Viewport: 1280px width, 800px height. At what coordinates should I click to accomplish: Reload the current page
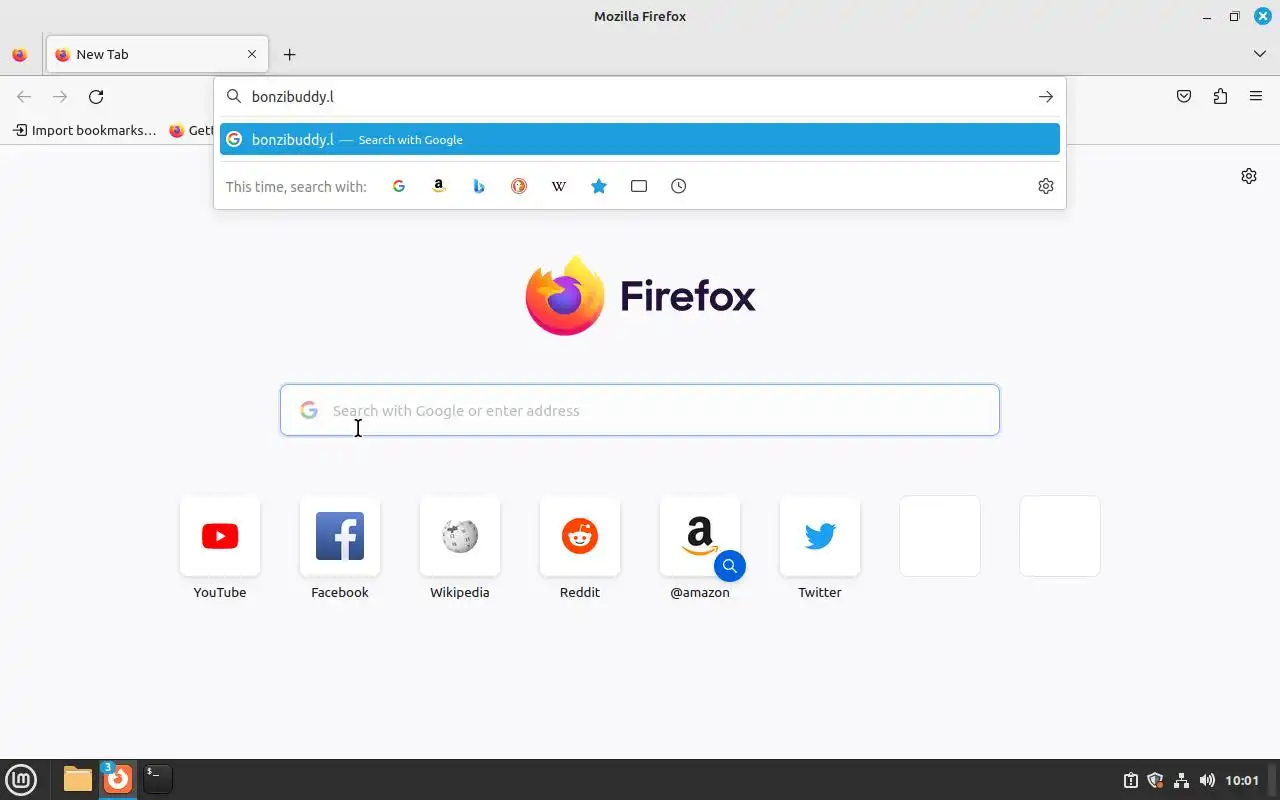[96, 97]
